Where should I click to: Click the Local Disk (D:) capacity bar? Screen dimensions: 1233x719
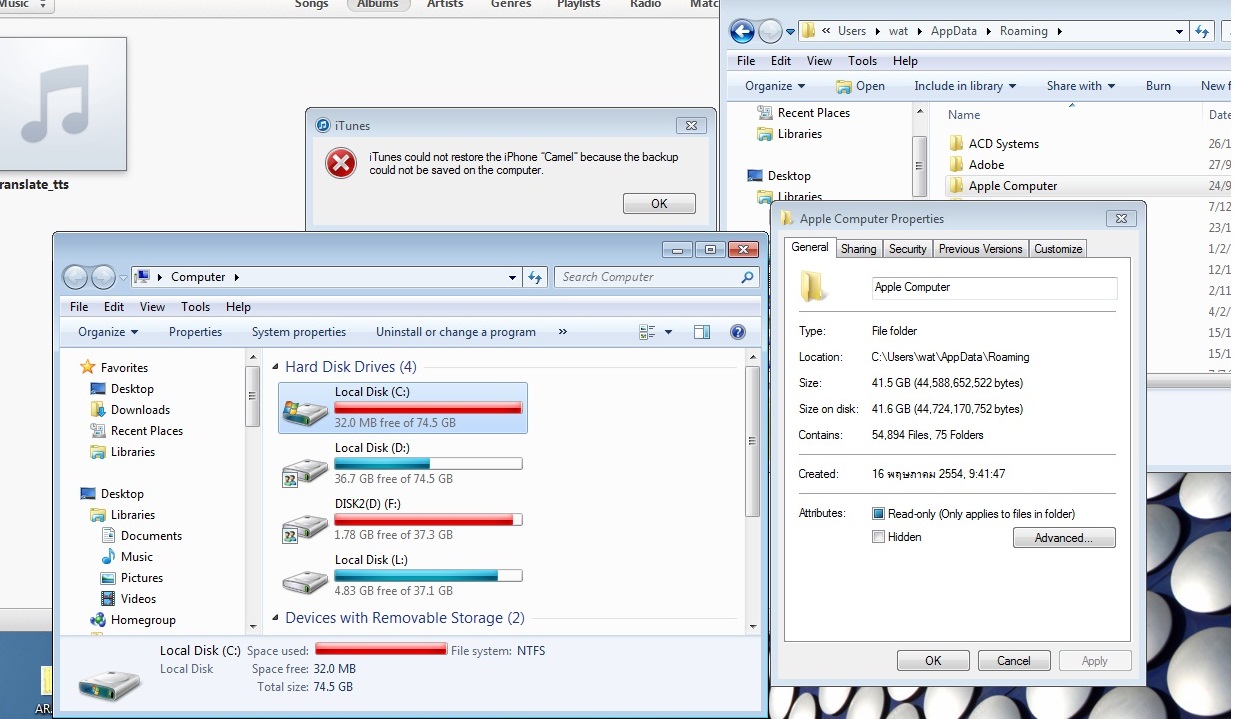428,464
